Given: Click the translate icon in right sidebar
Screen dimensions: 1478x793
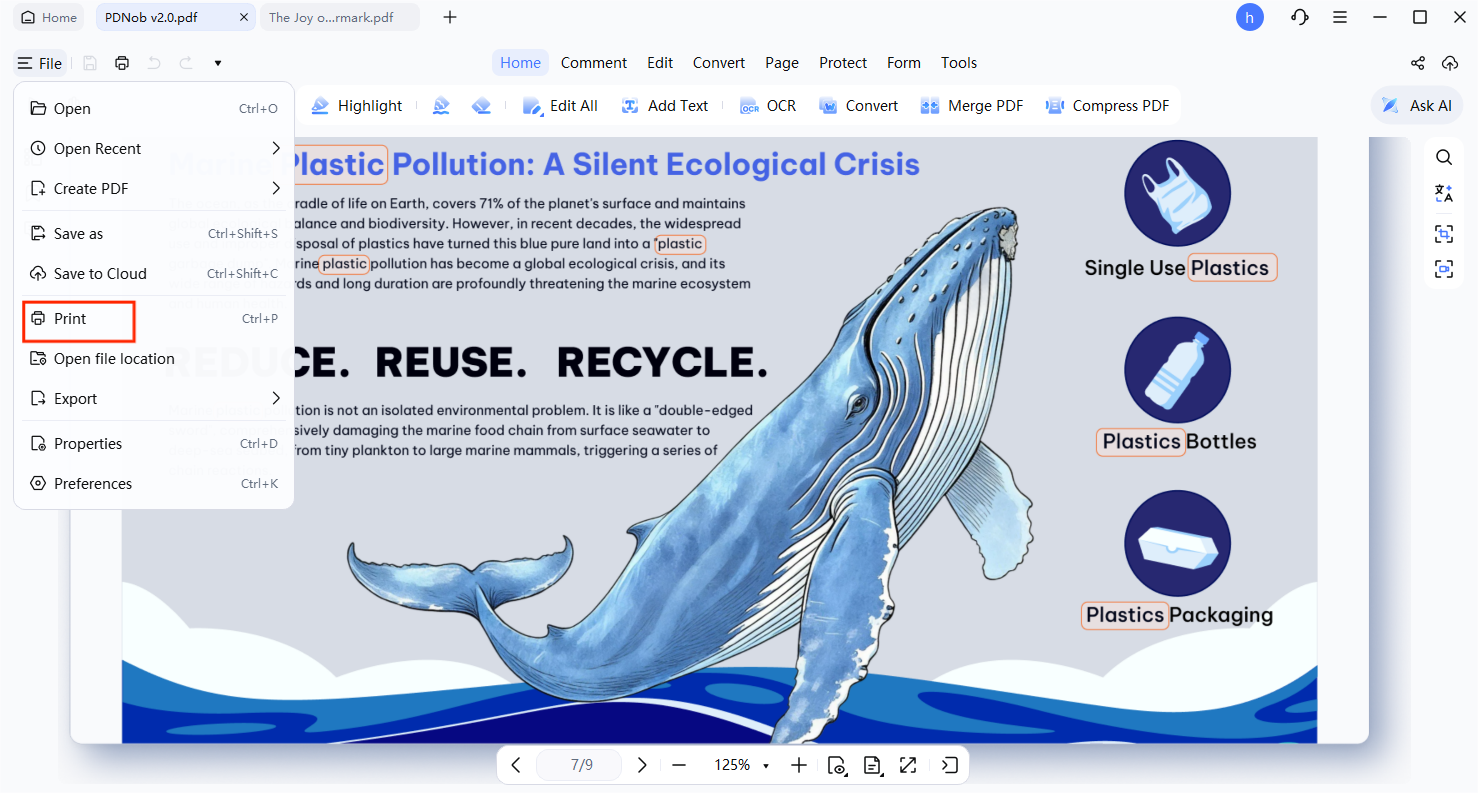Looking at the screenshot, I should [1443, 194].
